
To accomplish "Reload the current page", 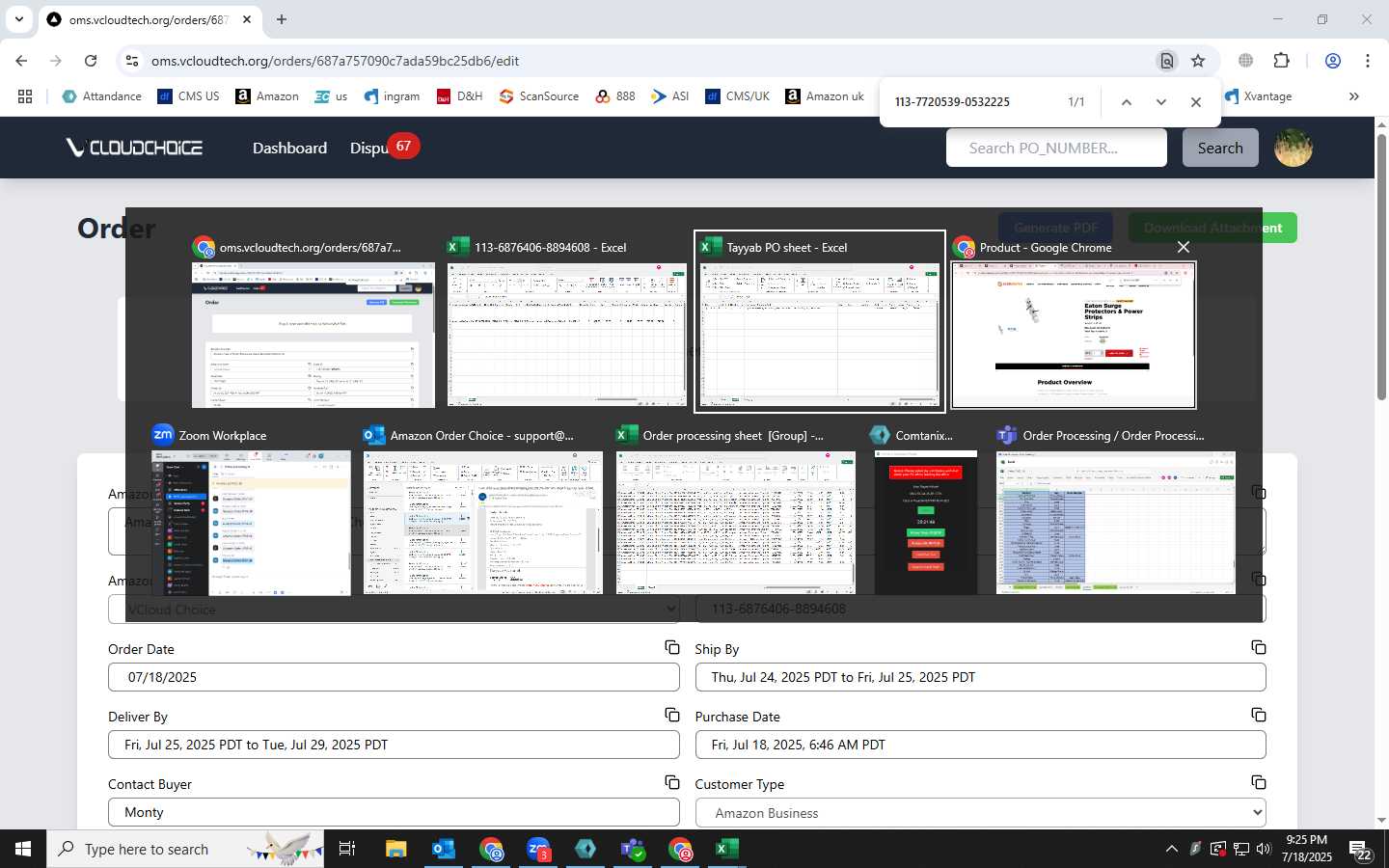I will [x=91, y=61].
